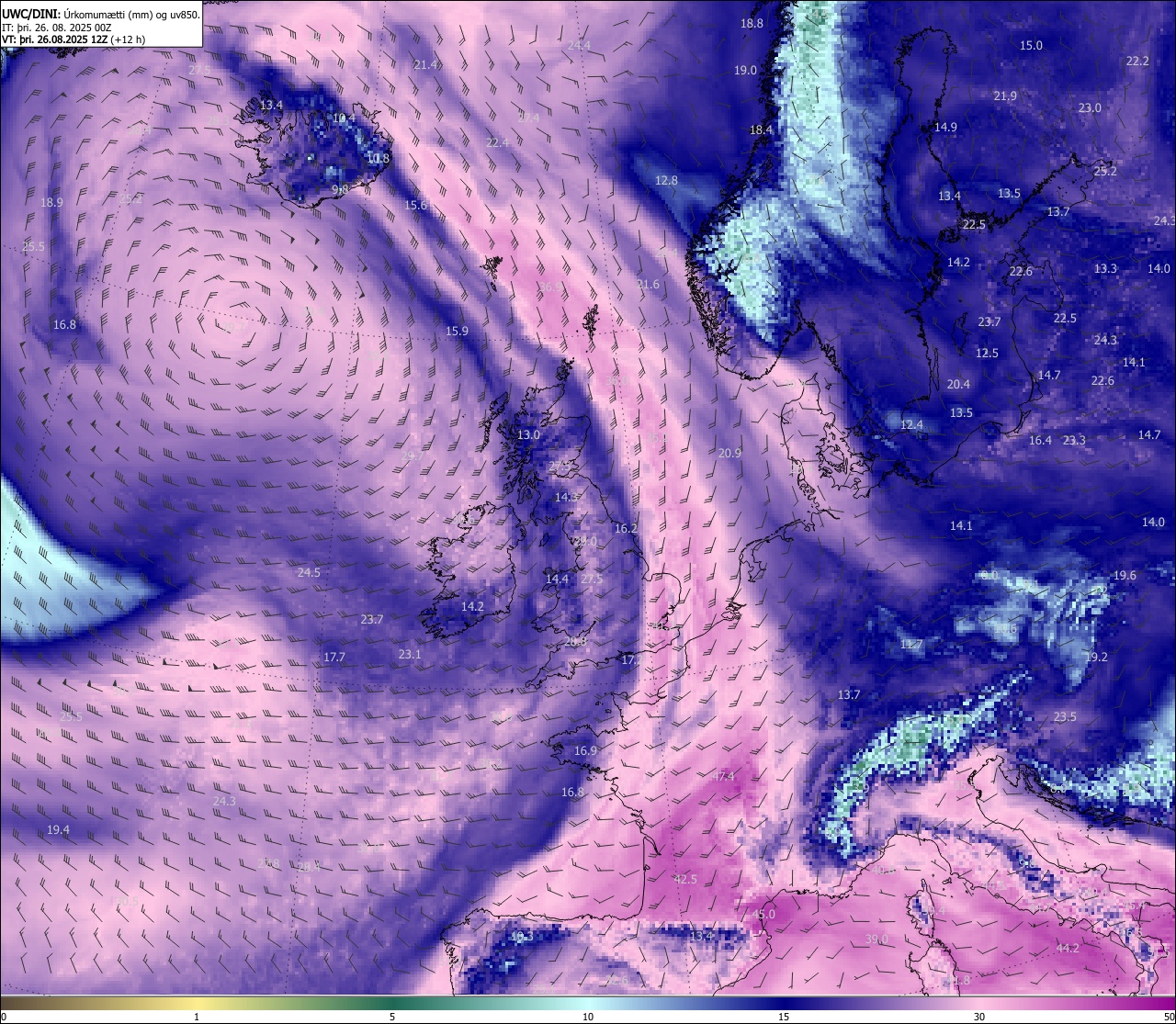Viewport: 1176px width, 1024px height.
Task: Click the '5' tick on the color scale
Action: (x=392, y=1017)
